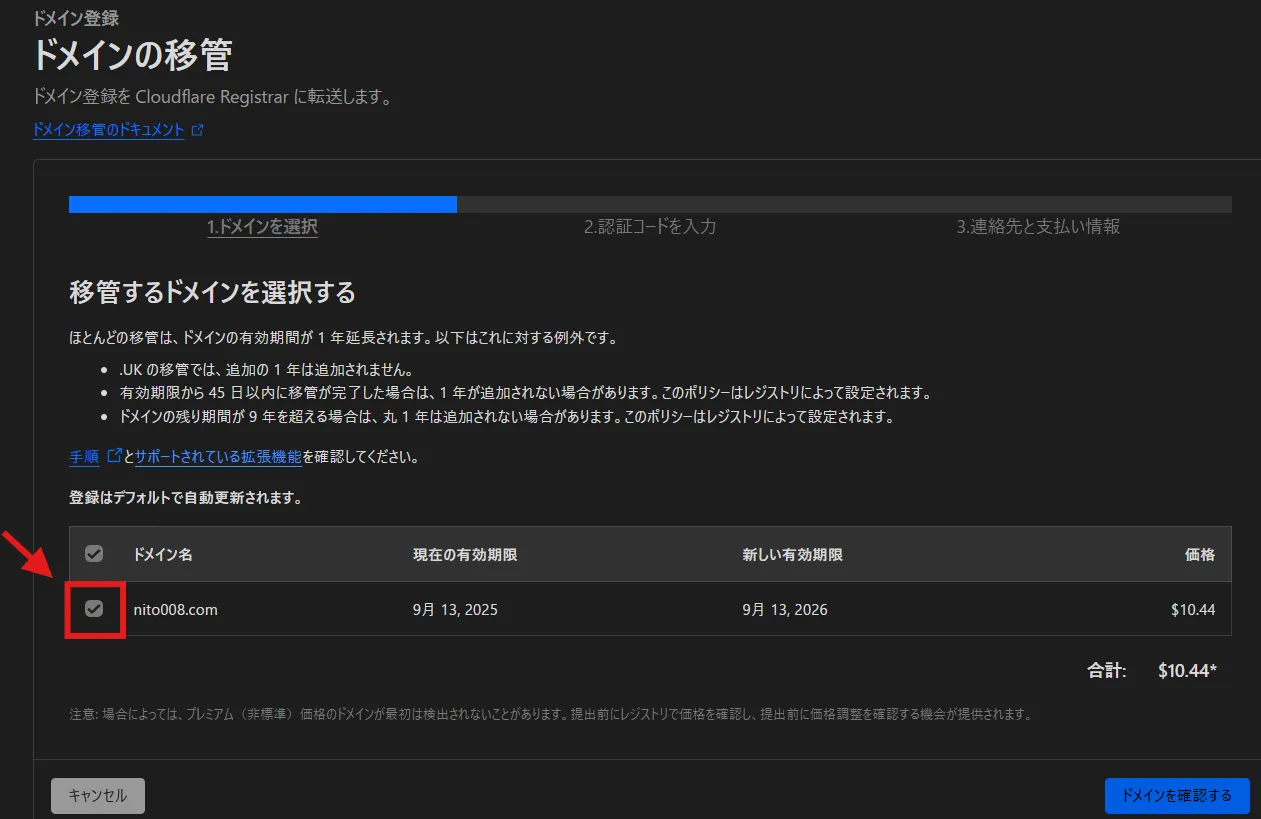Click the gray unfilled progress bar segment
1261x819 pixels.
[843, 205]
